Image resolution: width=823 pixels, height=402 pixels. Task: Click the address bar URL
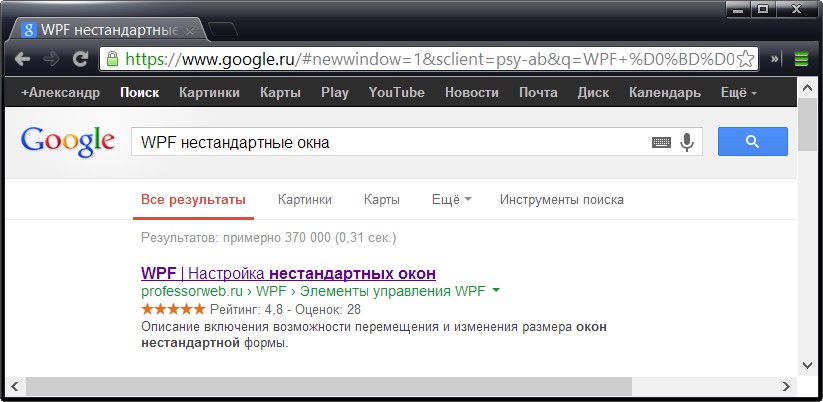[429, 59]
